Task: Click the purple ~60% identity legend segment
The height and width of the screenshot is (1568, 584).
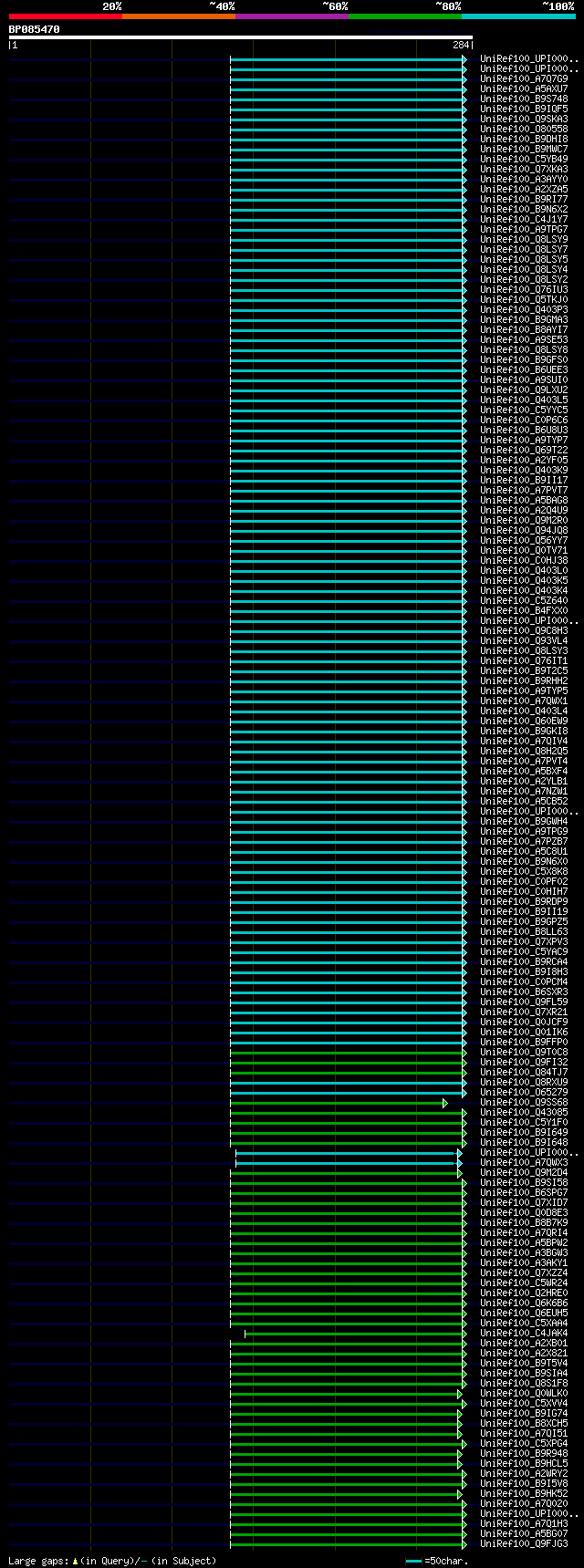Action: pyautogui.click(x=292, y=16)
